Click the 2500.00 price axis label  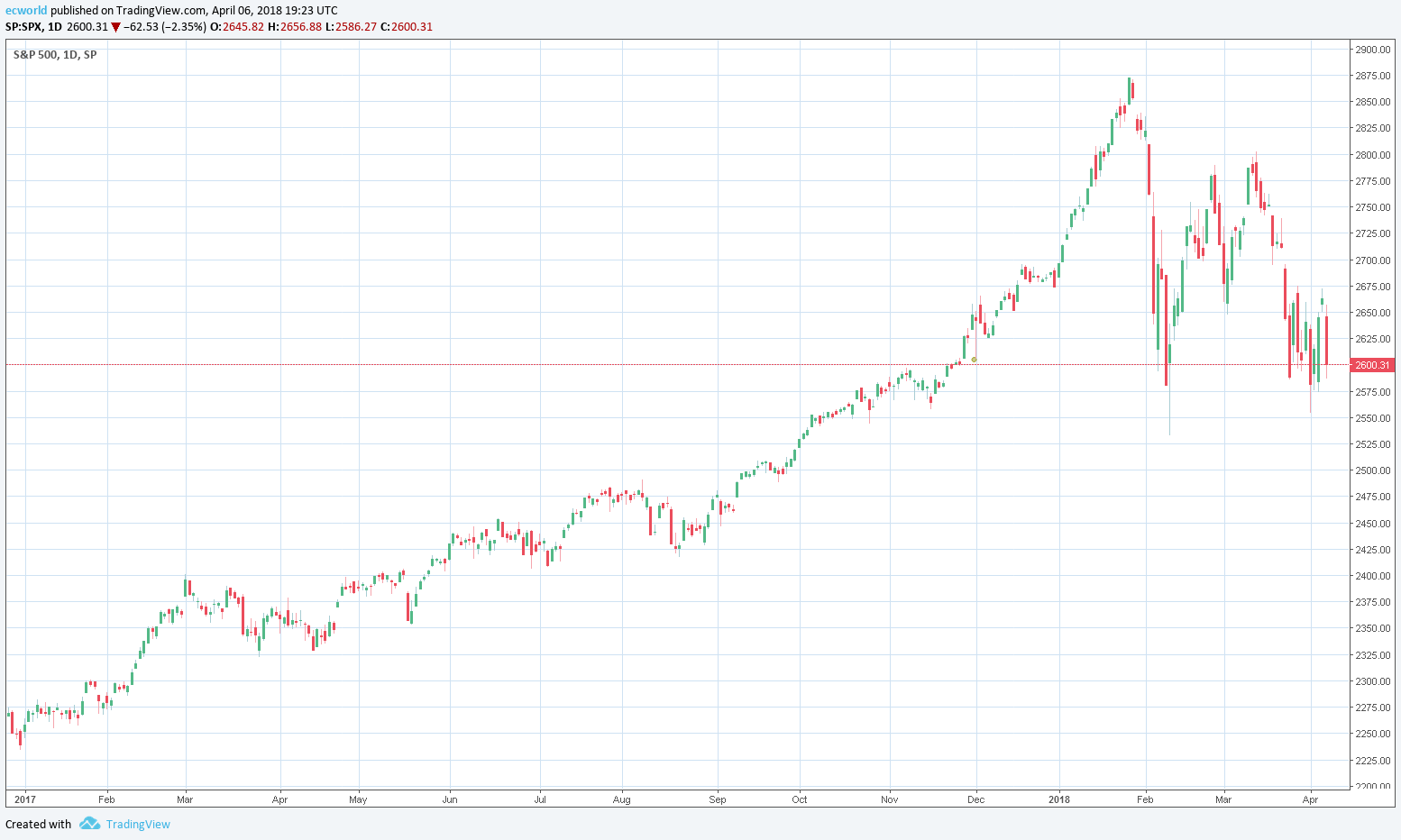1373,470
